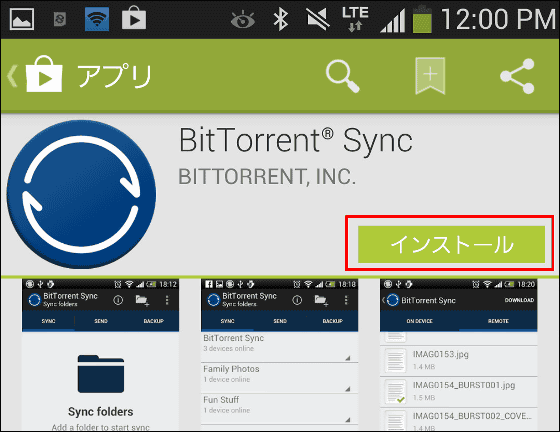Viewport: 560px width, 432px height.
Task: Open BITTORRENT, INC. developer link
Action: click(x=267, y=176)
